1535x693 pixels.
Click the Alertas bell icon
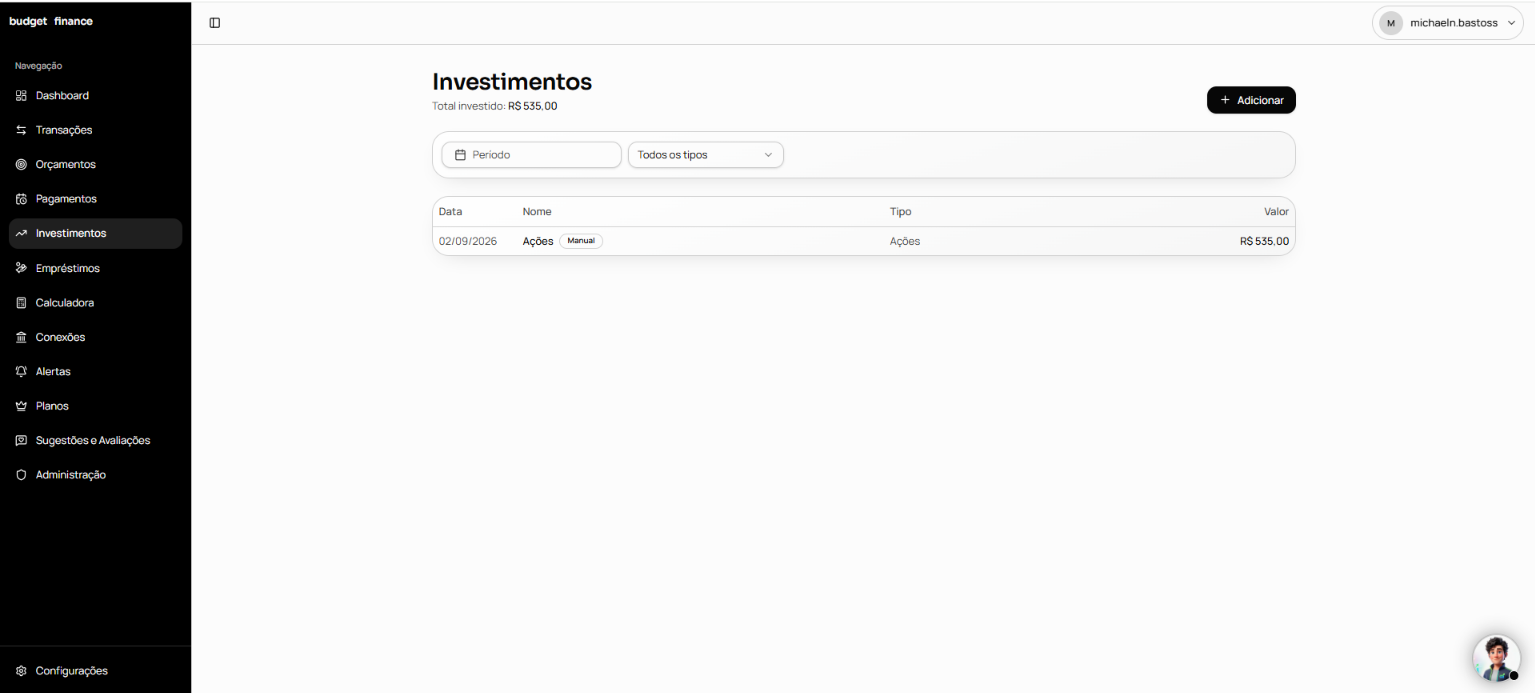coord(21,371)
